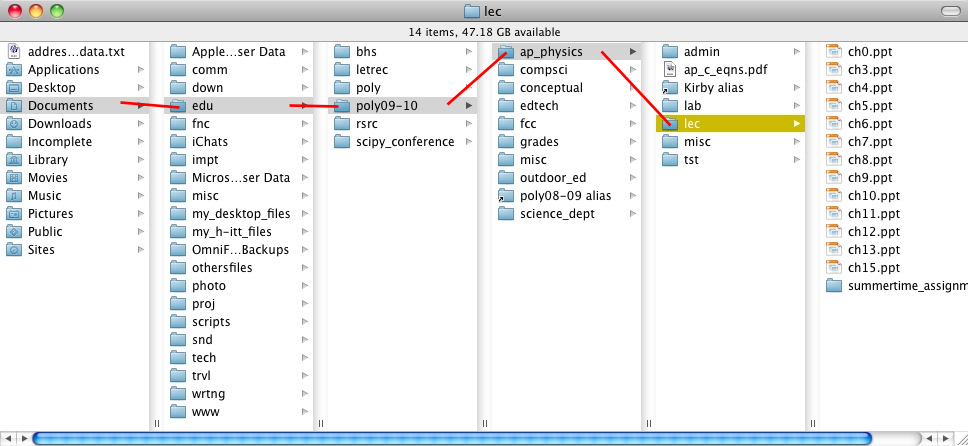Select the letrec folder name

(372, 70)
